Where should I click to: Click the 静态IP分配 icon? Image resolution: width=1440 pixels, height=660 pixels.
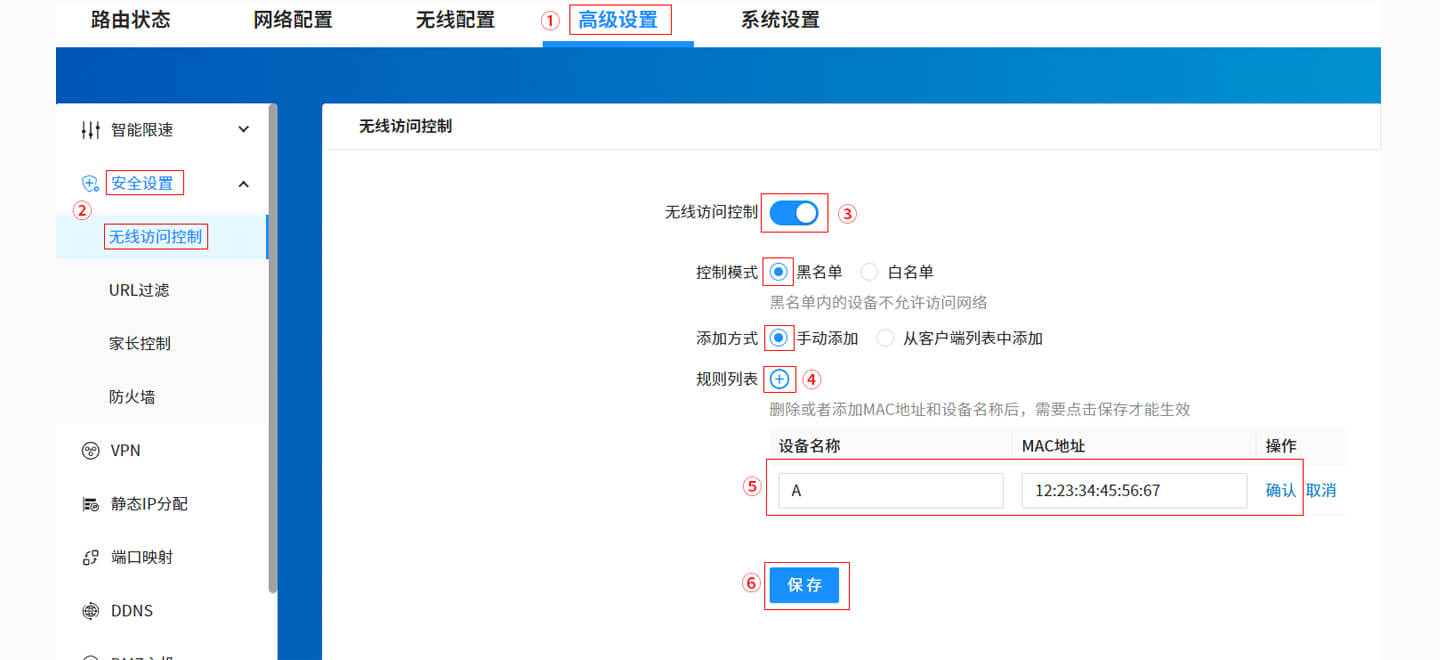pos(89,504)
